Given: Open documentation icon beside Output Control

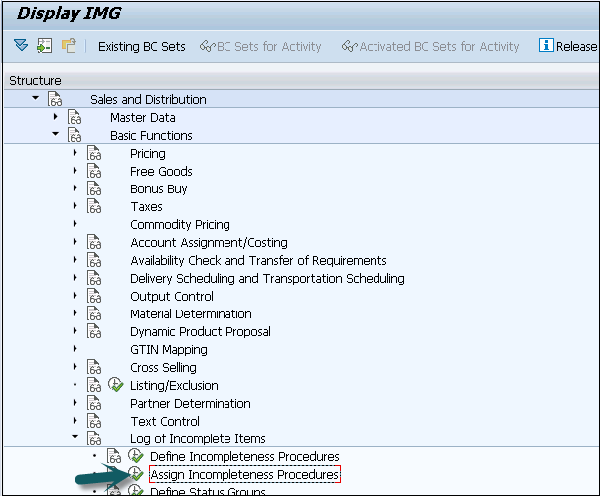Looking at the screenshot, I should 94,297.
